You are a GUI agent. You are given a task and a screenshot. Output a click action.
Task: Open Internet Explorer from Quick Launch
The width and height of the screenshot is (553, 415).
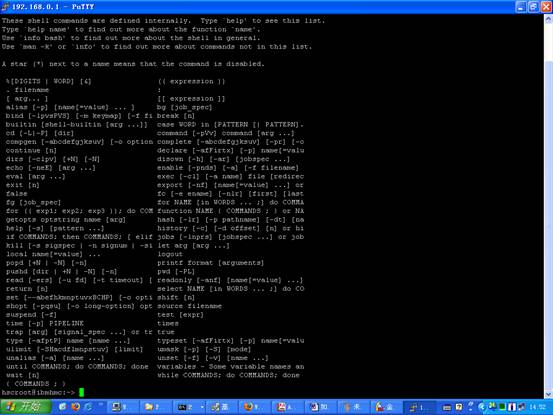coord(88,407)
